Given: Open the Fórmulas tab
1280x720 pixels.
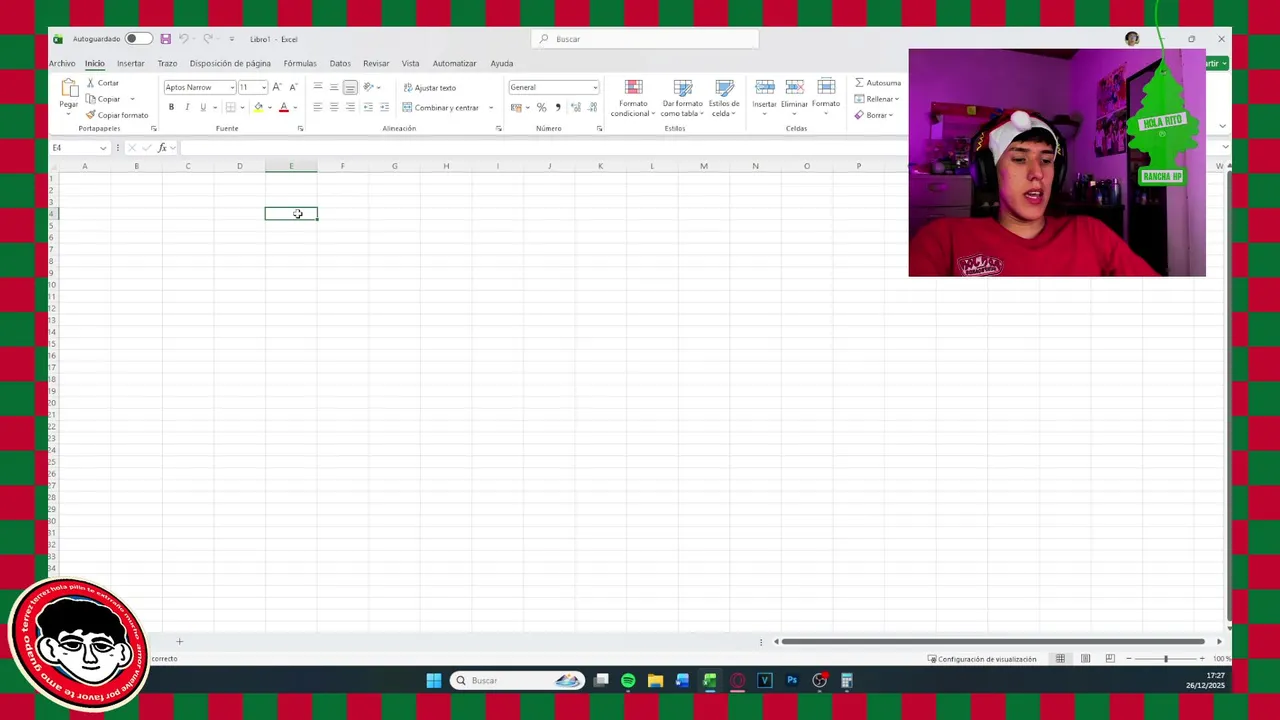Looking at the screenshot, I should (x=300, y=63).
